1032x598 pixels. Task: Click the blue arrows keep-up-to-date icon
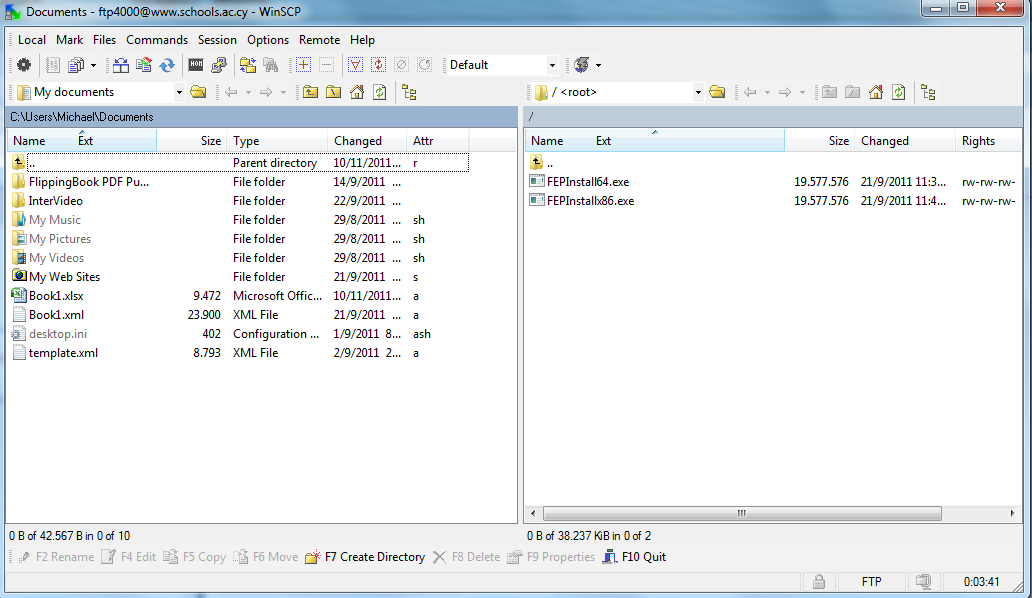click(167, 64)
